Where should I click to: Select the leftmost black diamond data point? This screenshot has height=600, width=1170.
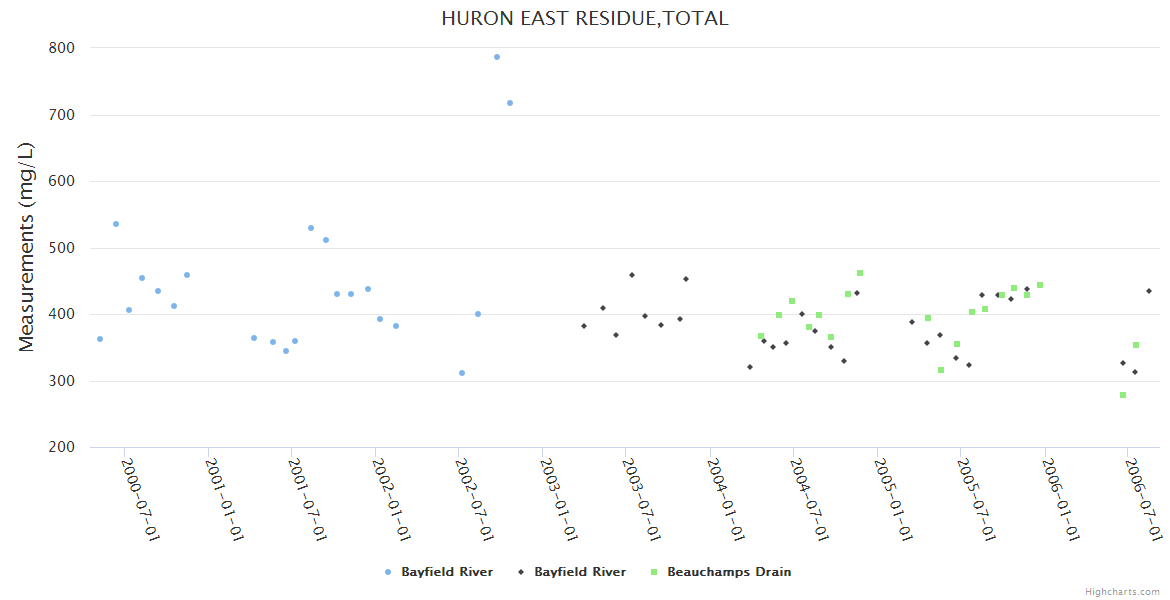pyautogui.click(x=584, y=326)
